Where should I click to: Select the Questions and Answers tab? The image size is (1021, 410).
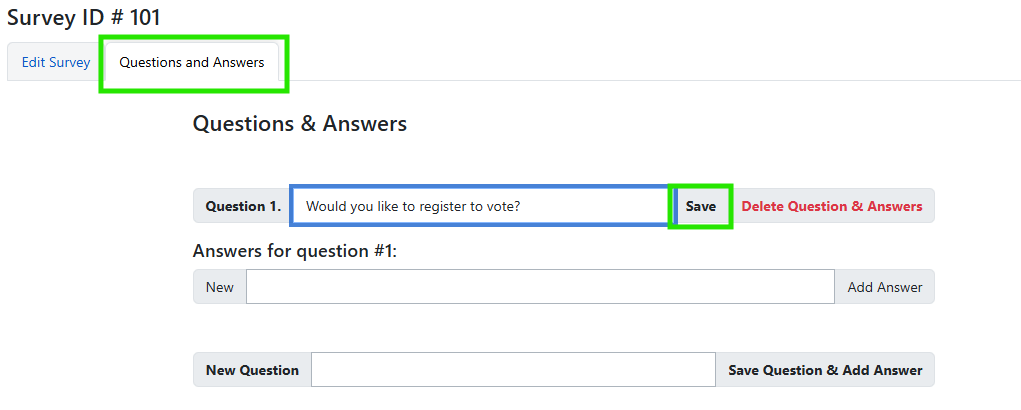point(192,62)
